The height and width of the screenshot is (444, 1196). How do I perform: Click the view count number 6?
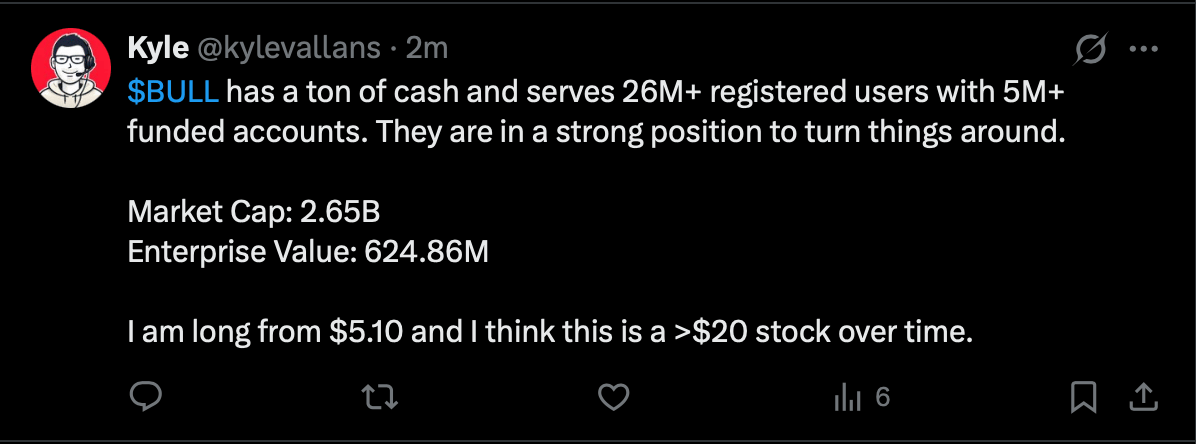tap(883, 397)
